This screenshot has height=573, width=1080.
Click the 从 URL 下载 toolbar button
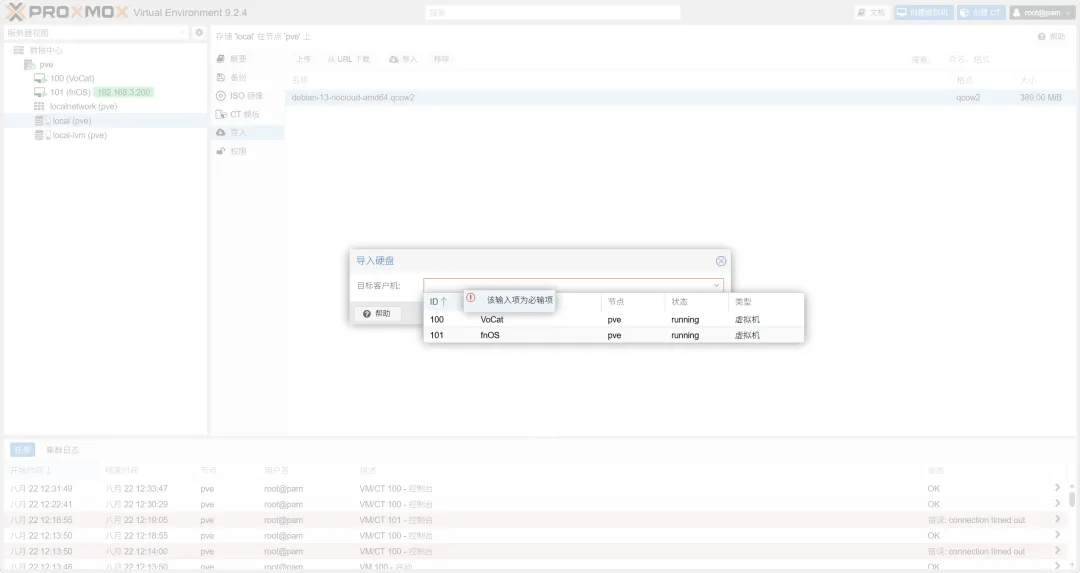pos(349,59)
